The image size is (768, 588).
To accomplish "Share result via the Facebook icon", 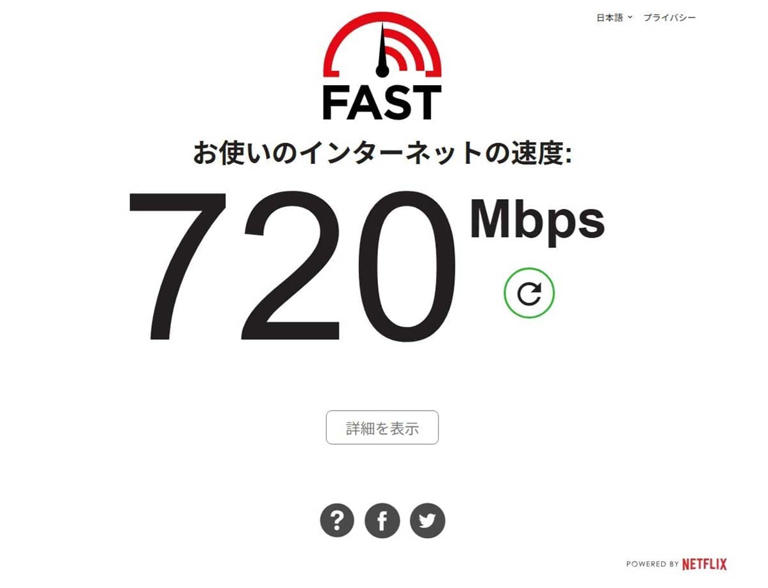I will [x=382, y=520].
